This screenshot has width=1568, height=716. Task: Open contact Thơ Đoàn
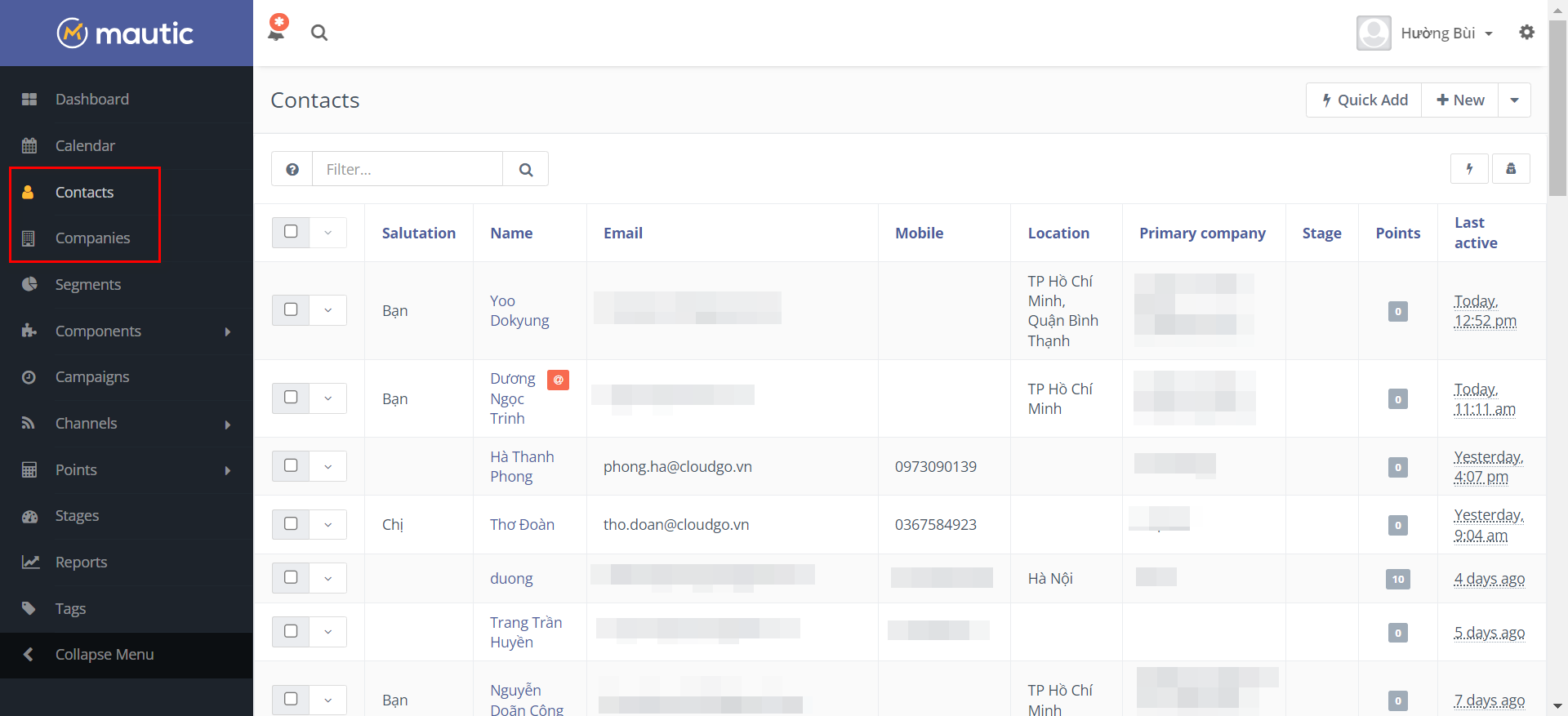point(522,525)
